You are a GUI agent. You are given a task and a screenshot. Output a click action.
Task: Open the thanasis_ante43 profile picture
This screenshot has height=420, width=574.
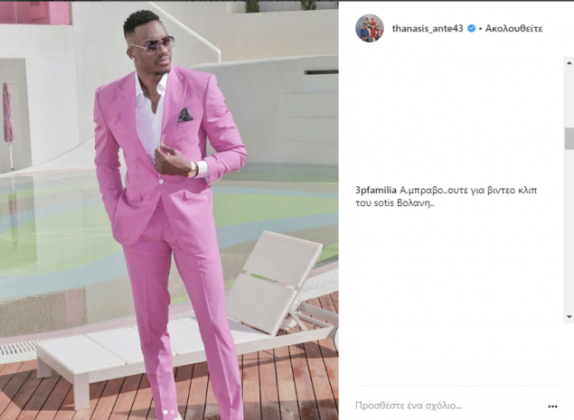(x=369, y=28)
